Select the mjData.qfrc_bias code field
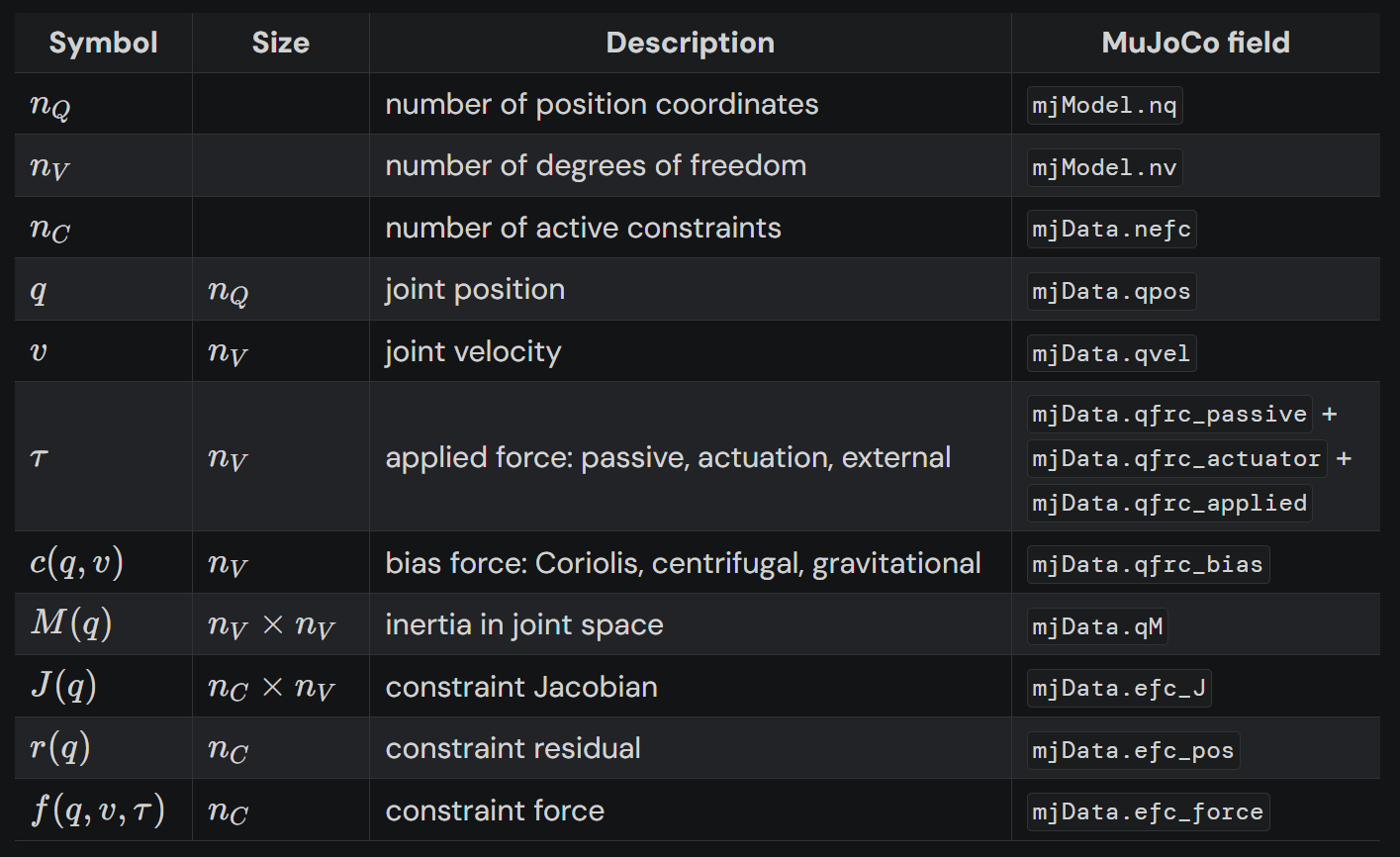The height and width of the screenshot is (857, 1400). [1148, 564]
